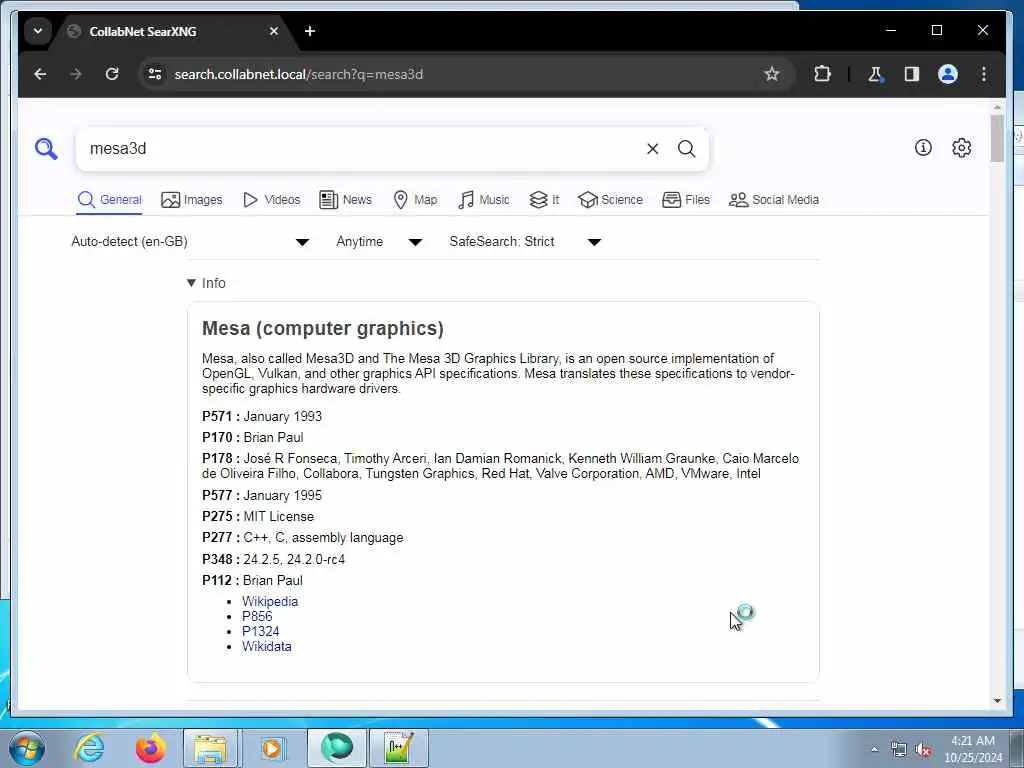Image resolution: width=1024 pixels, height=768 pixels.
Task: Open the Windows Start button
Action: (x=27, y=748)
